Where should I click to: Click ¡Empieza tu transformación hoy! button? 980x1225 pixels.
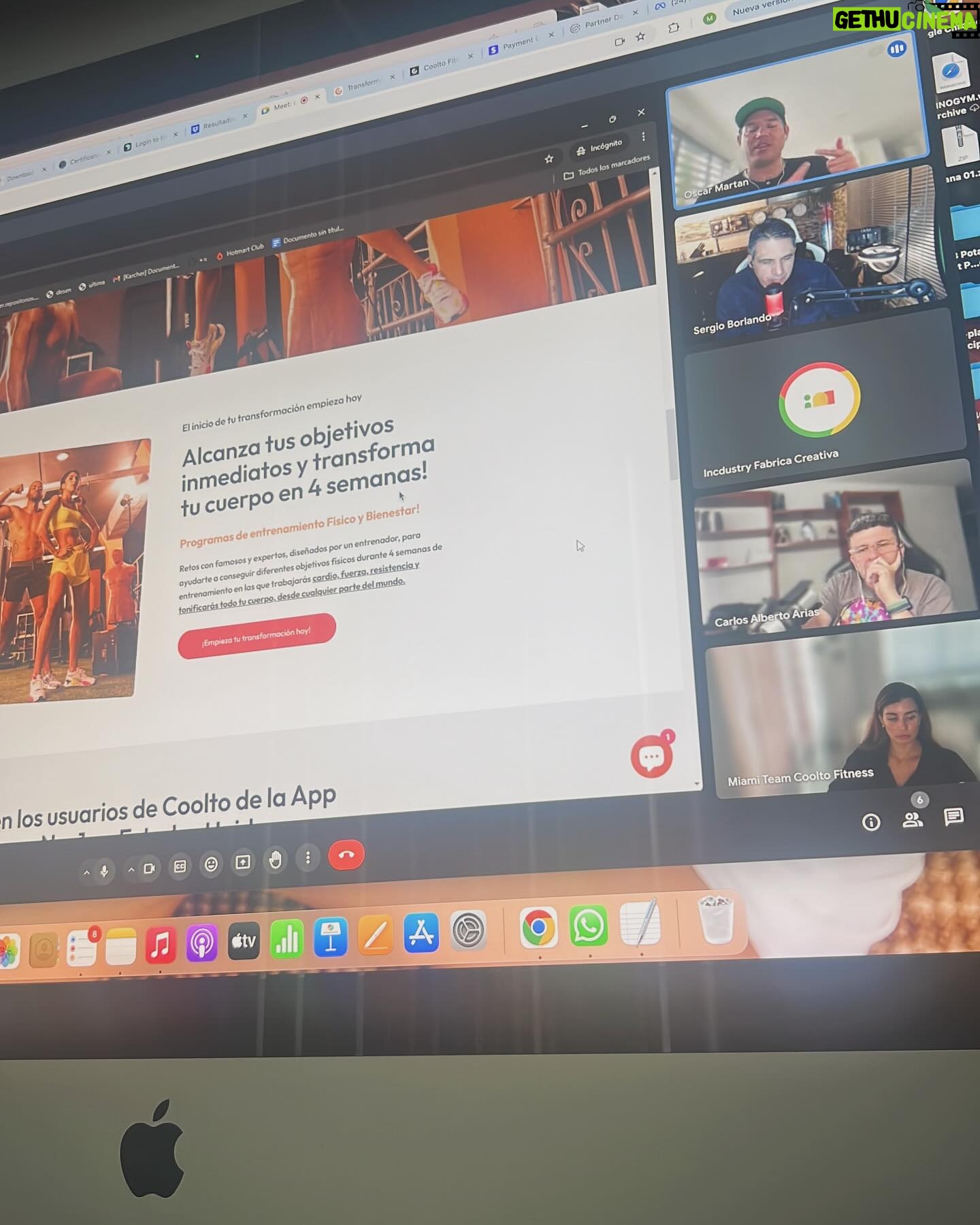(x=257, y=636)
